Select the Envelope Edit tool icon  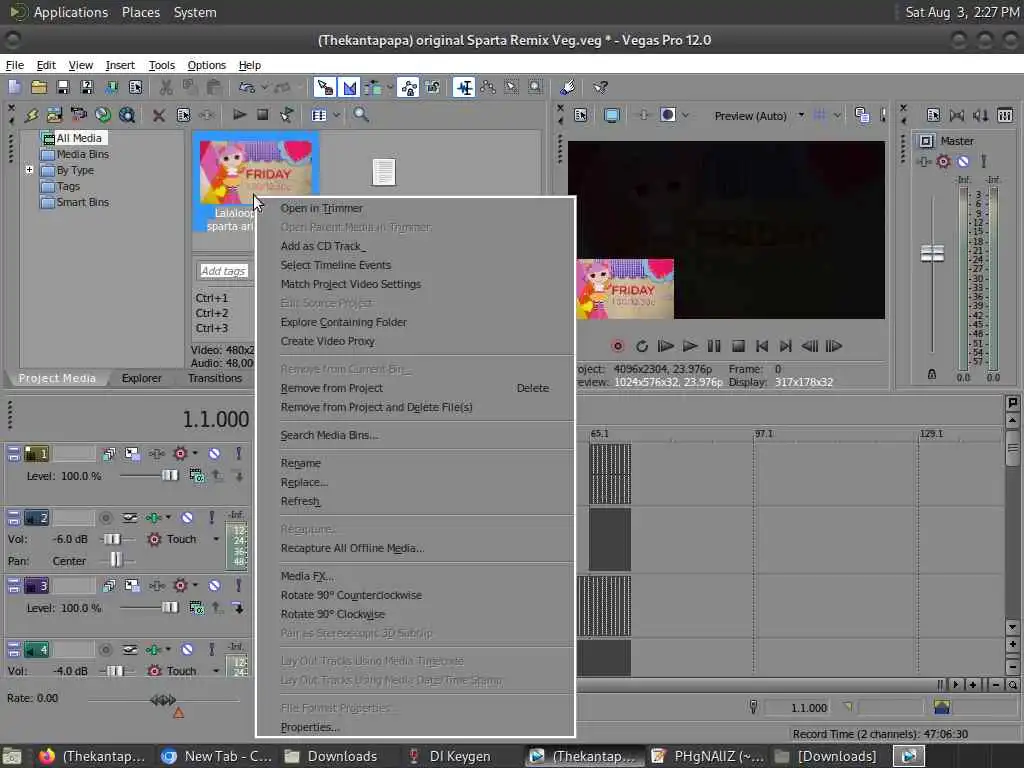click(x=488, y=87)
